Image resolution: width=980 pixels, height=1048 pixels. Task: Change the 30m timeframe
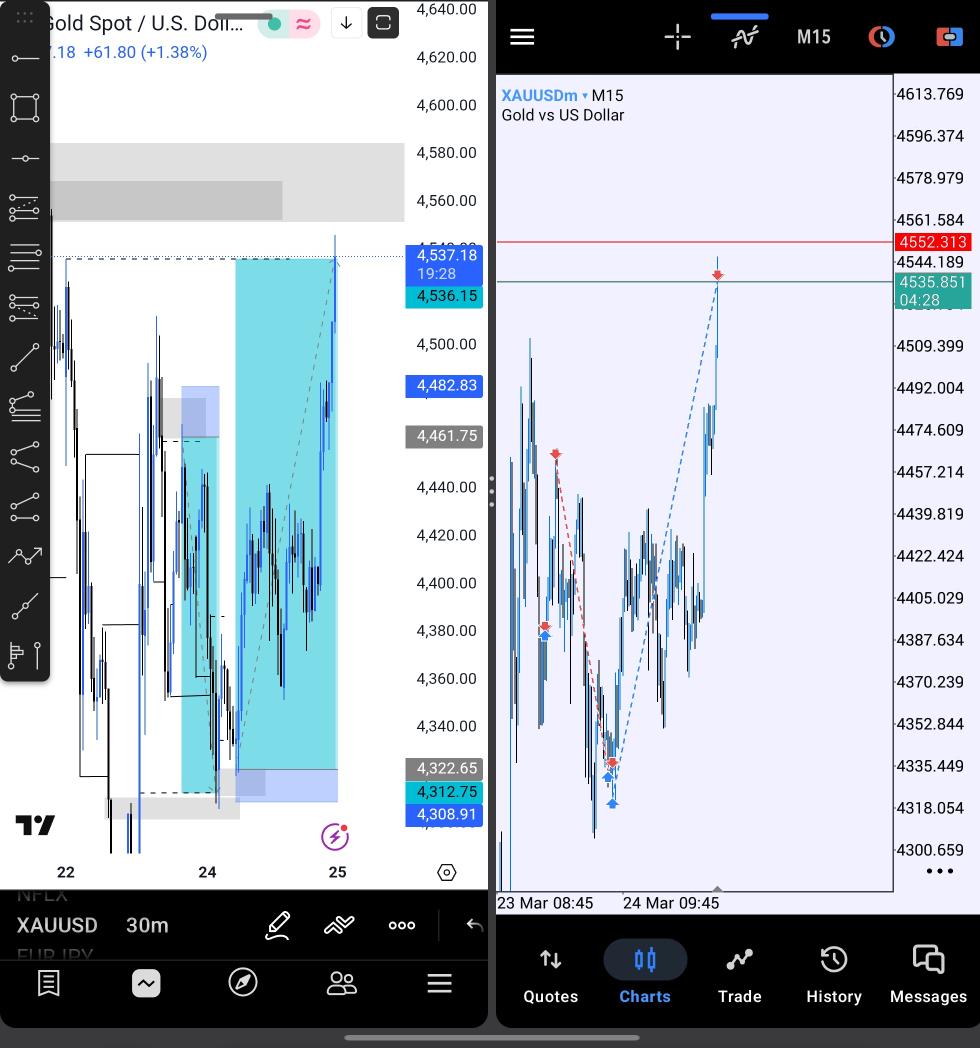tap(147, 925)
